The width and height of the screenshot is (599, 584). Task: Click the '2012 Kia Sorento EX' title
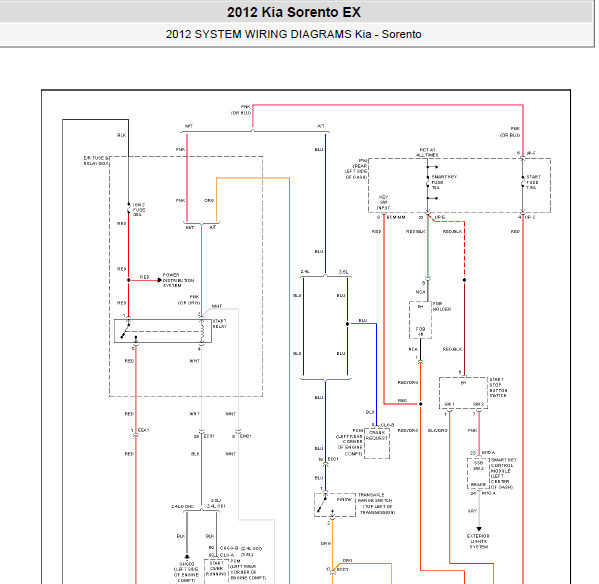tap(293, 12)
